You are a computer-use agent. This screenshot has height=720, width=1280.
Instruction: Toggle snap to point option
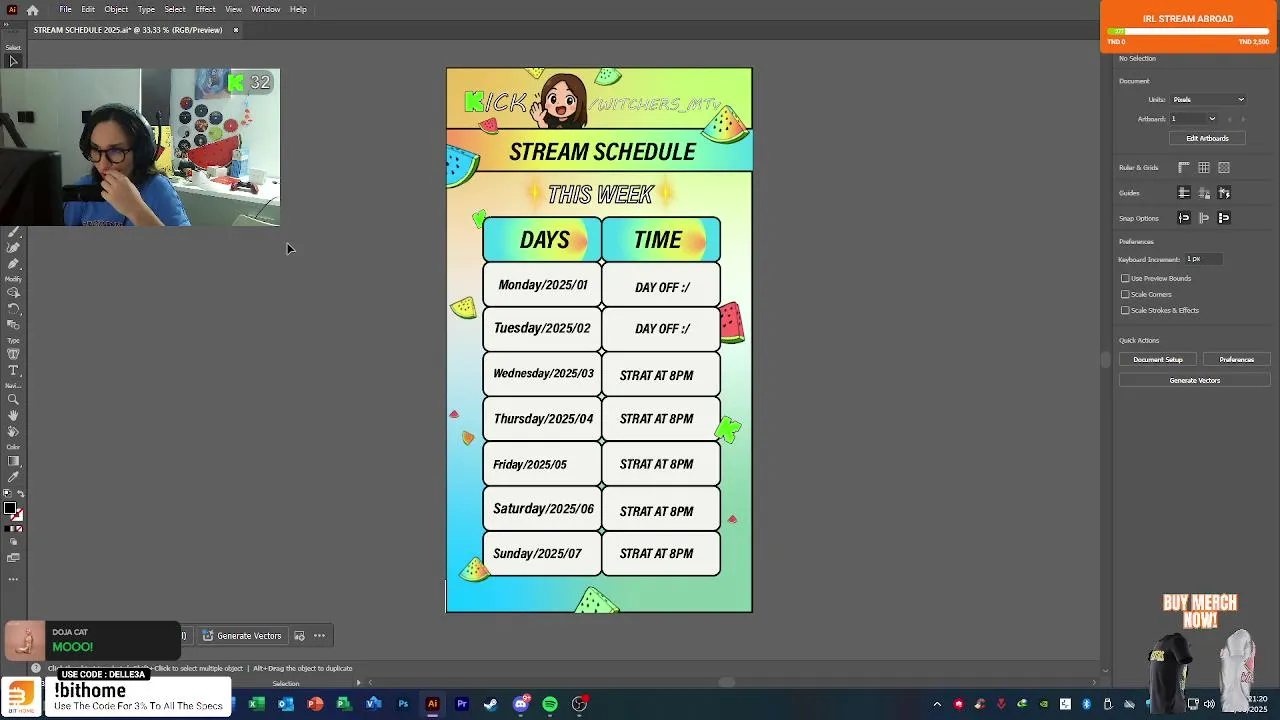tap(1184, 218)
